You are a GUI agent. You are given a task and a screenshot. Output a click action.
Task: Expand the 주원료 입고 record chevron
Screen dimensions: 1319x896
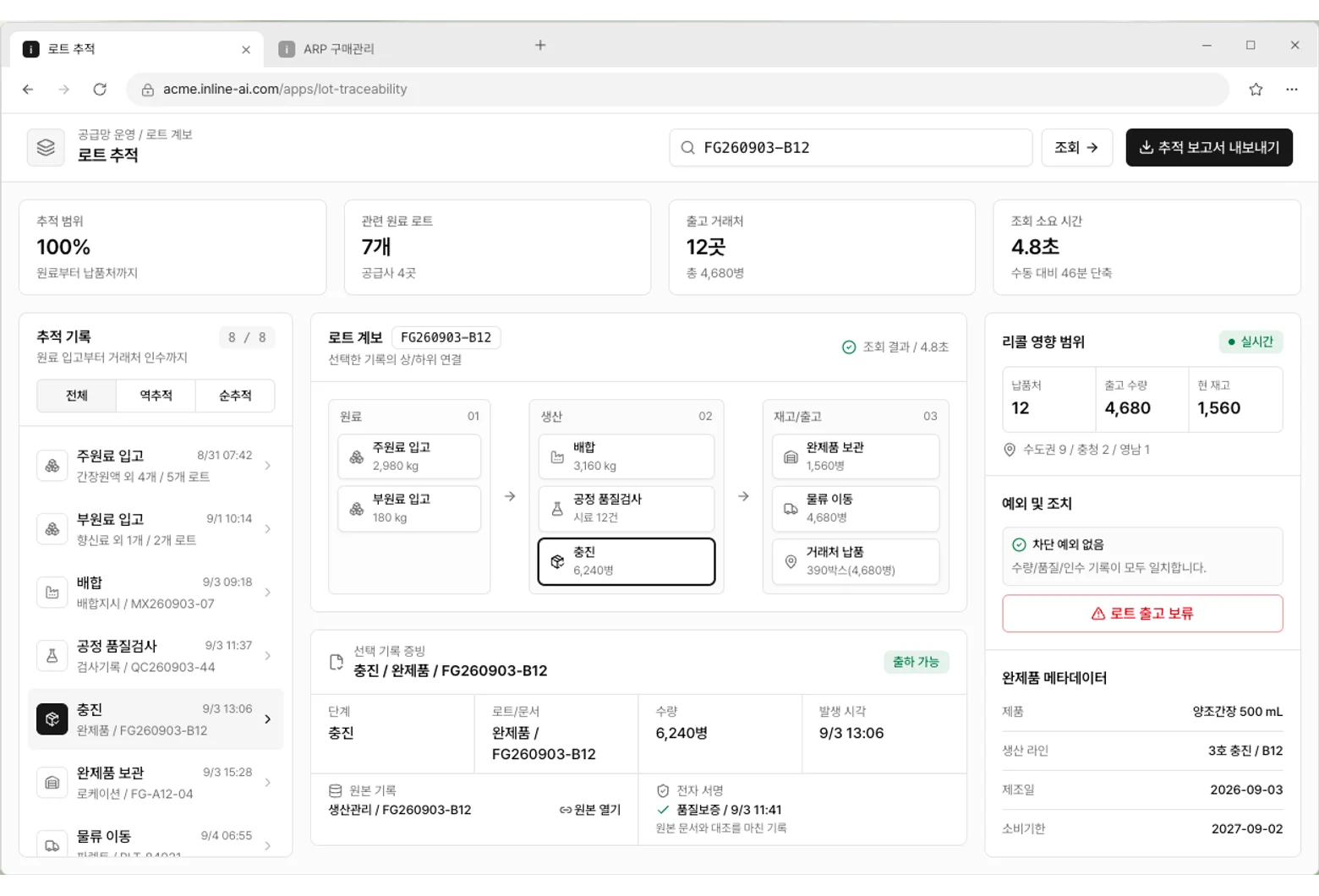pos(268,466)
